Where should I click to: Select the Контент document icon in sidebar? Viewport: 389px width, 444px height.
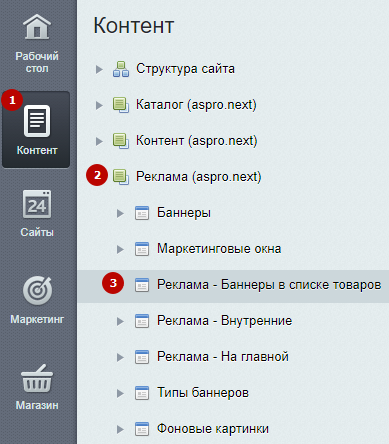tap(37, 121)
